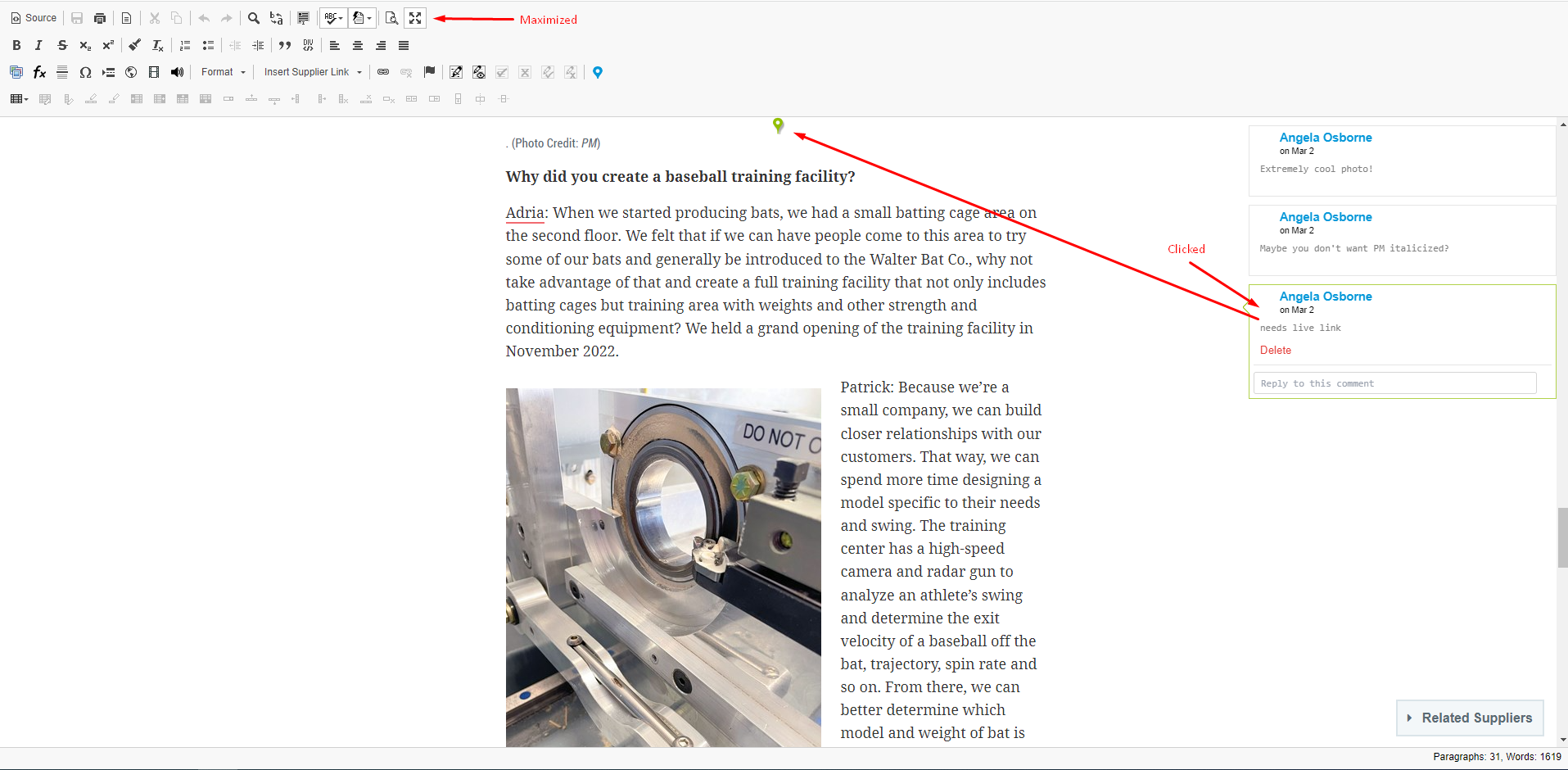Screen dimensions: 1568x770
Task: Toggle bold formatting
Action: (x=16, y=46)
